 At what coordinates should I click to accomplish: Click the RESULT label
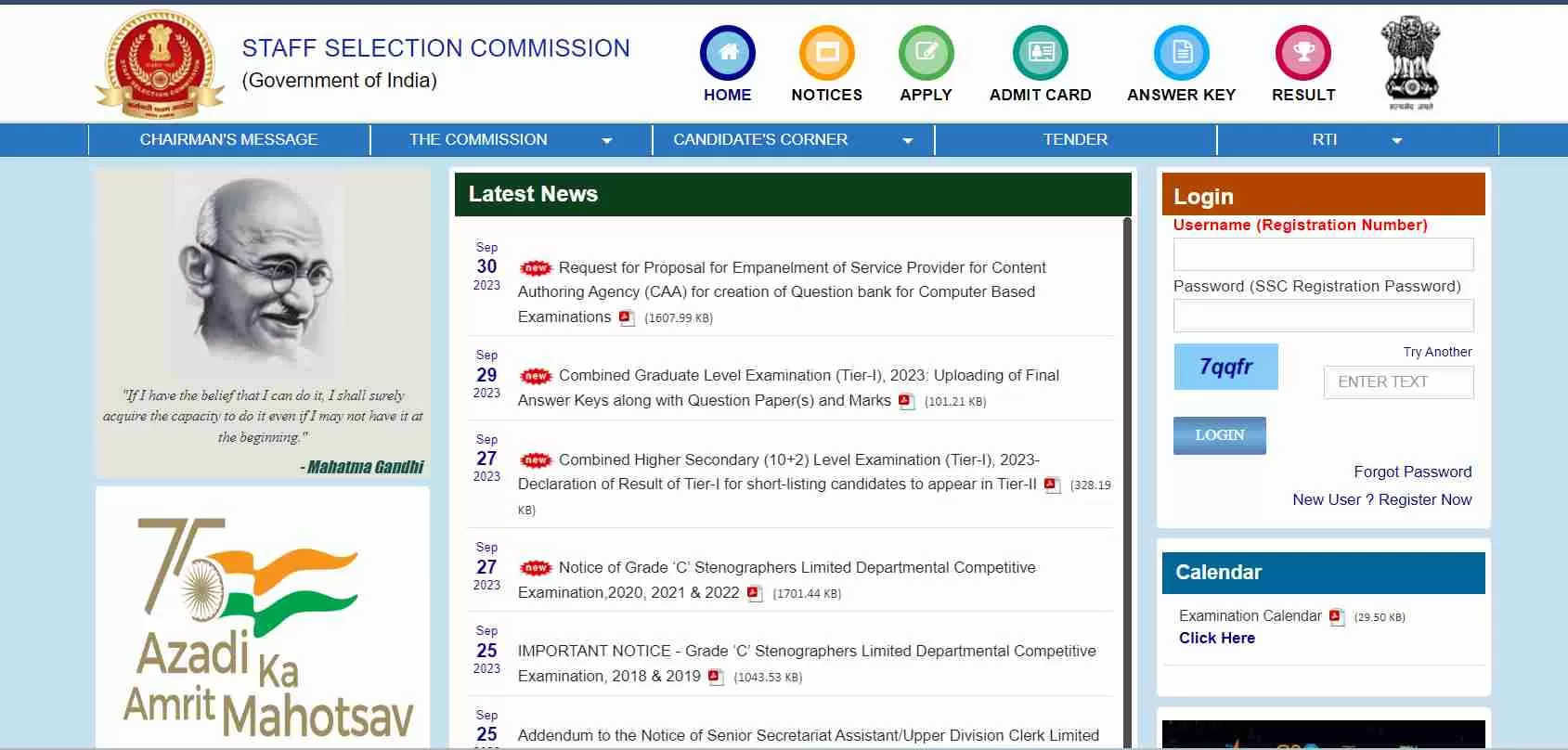pyautogui.click(x=1303, y=95)
